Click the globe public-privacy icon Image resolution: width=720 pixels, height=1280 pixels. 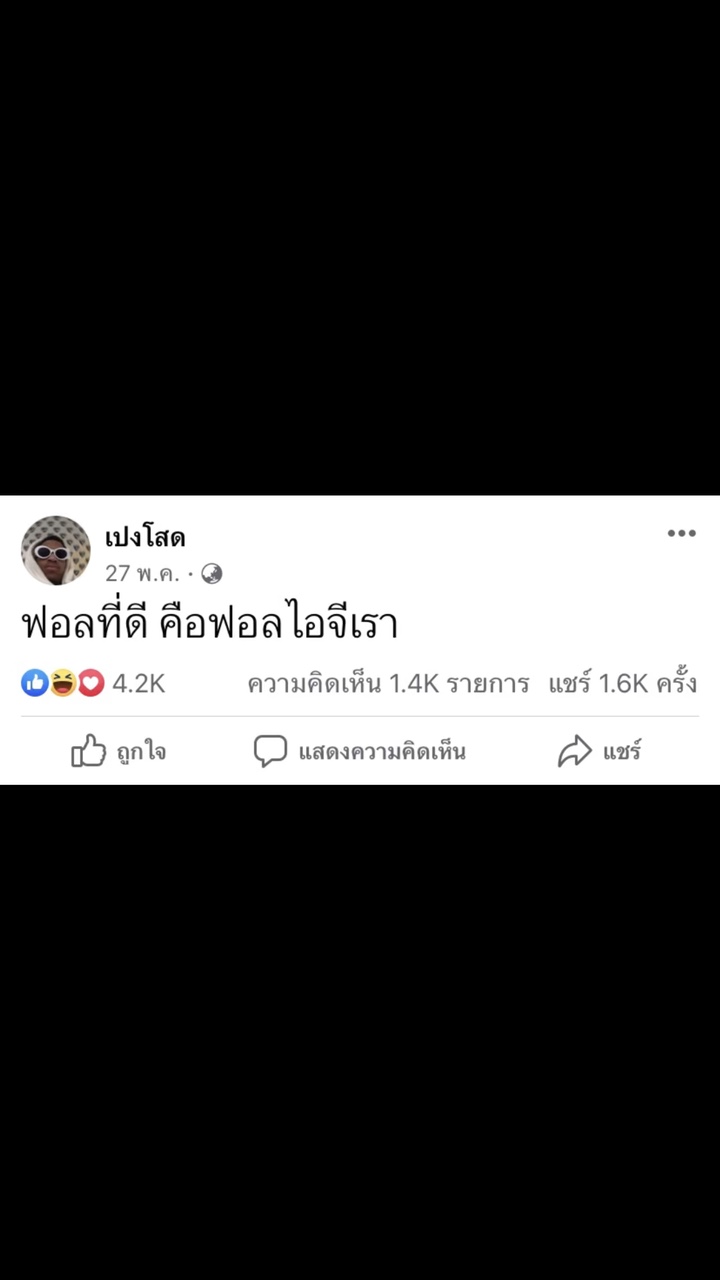tap(211, 574)
